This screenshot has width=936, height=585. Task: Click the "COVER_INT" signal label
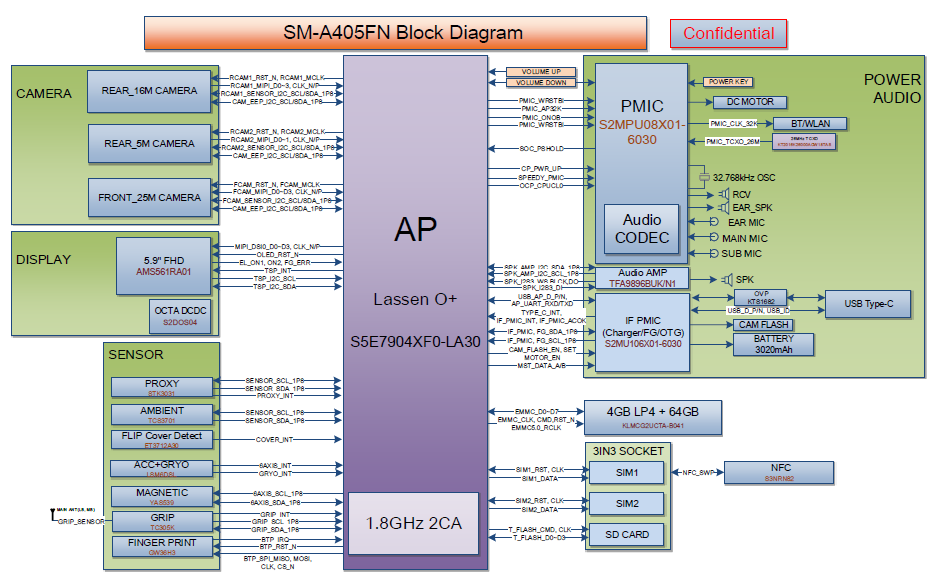click(275, 439)
